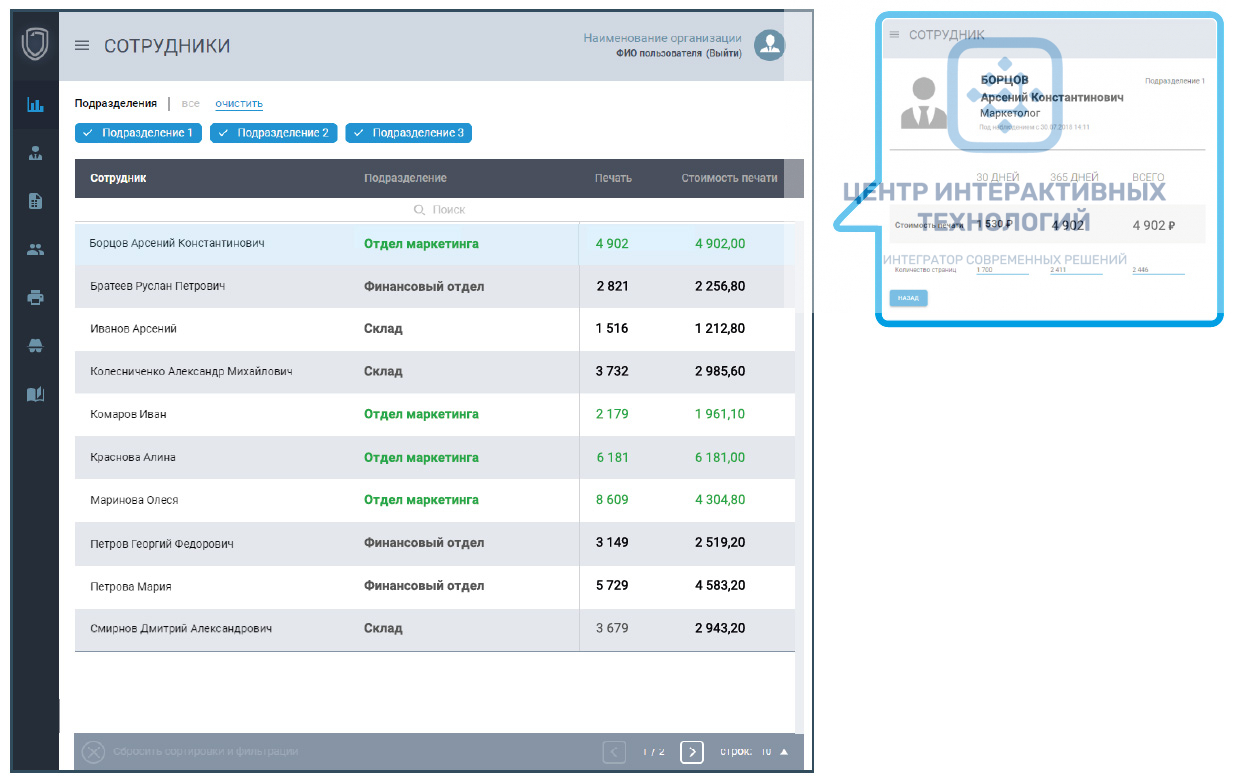The image size is (1237, 783).
Task: Uncheck the Подразделение 1 filter chip
Action: [x=138, y=133]
